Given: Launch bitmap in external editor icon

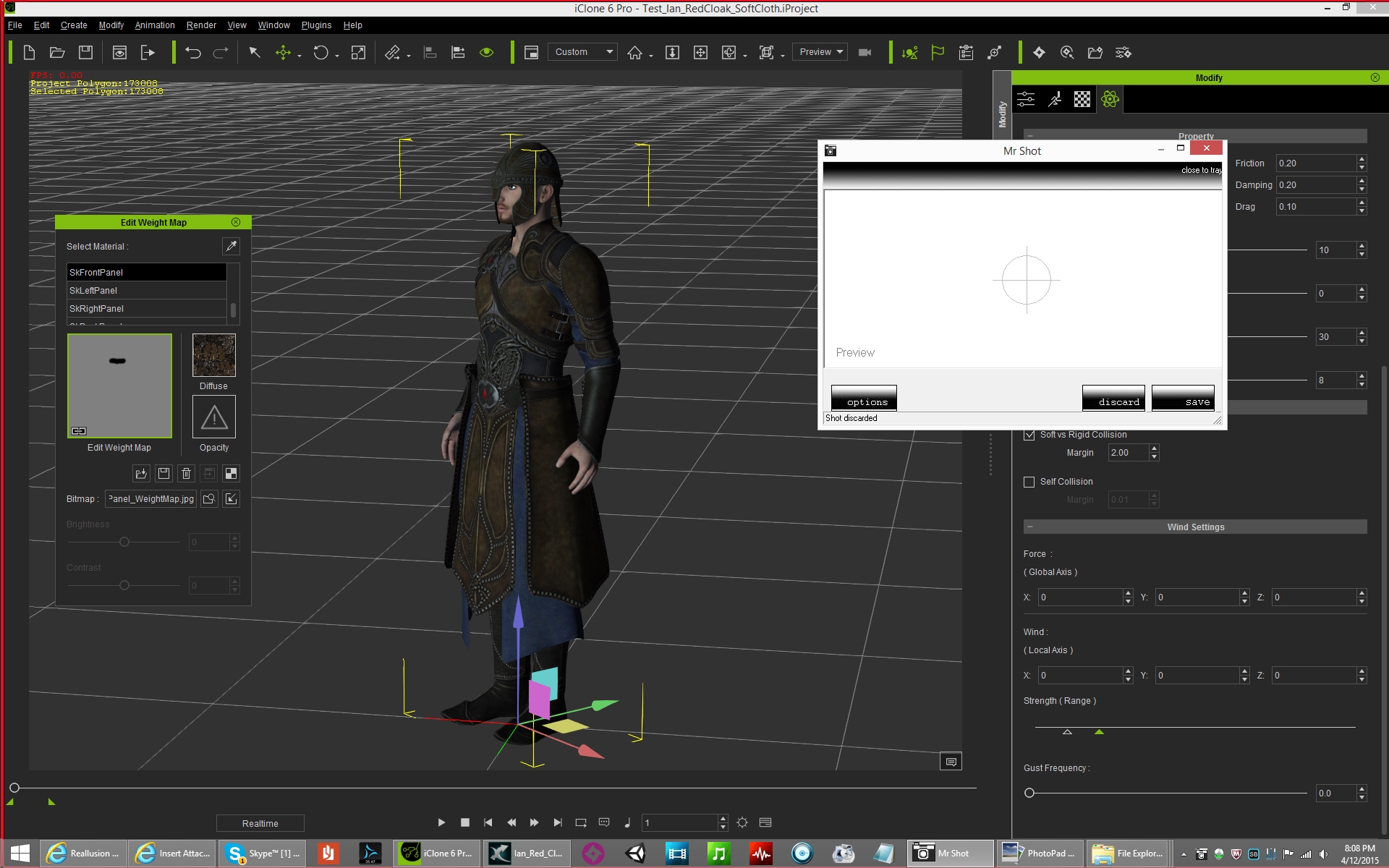Looking at the screenshot, I should [x=231, y=498].
